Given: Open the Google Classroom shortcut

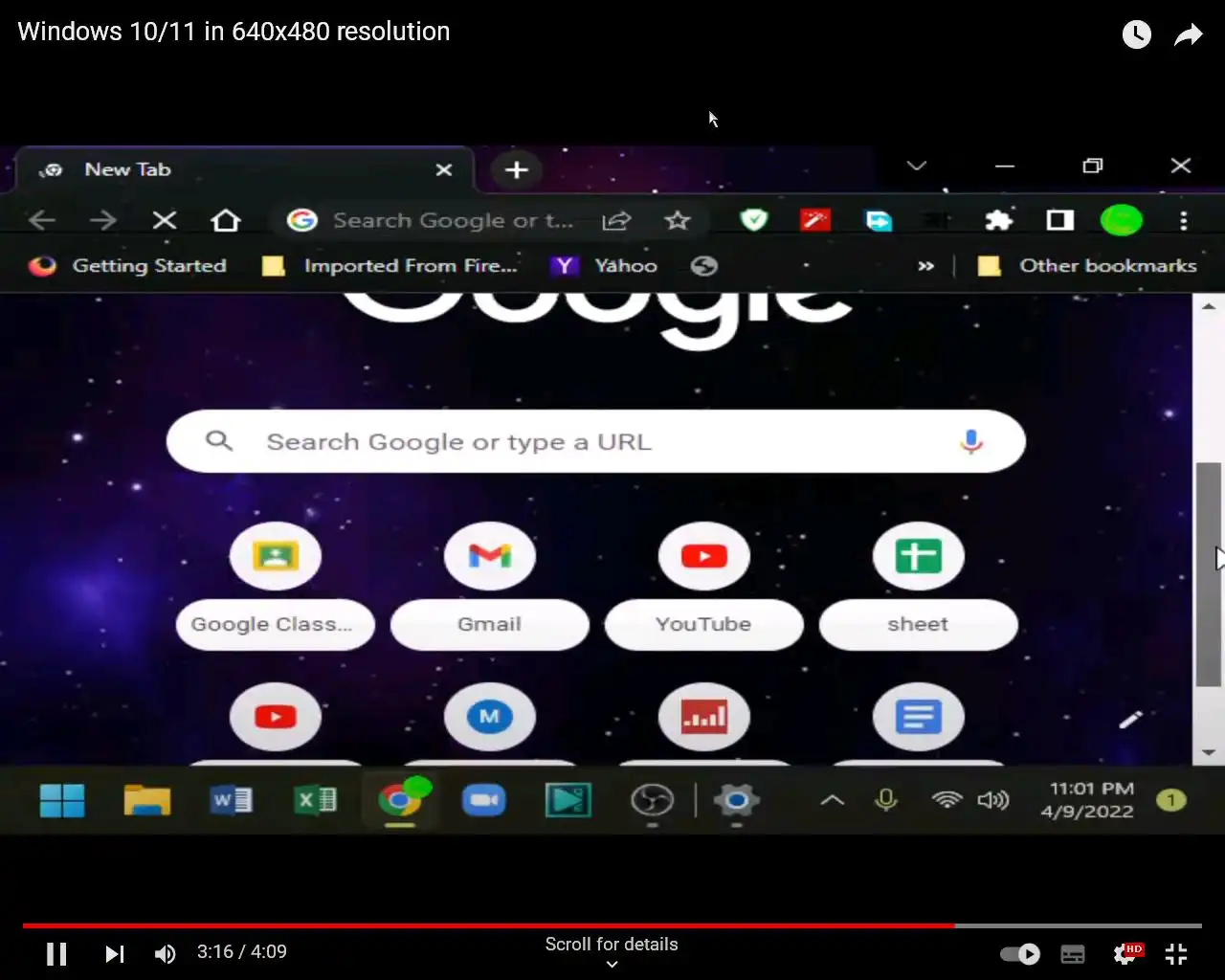Looking at the screenshot, I should [276, 586].
